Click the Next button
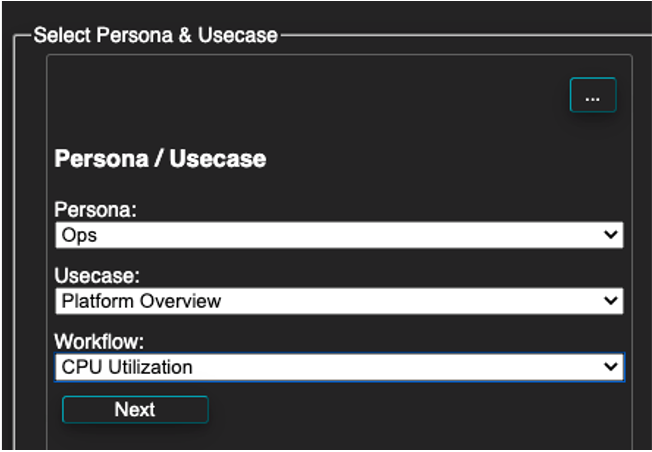Screen dimensions: 652x452 click(x=135, y=410)
